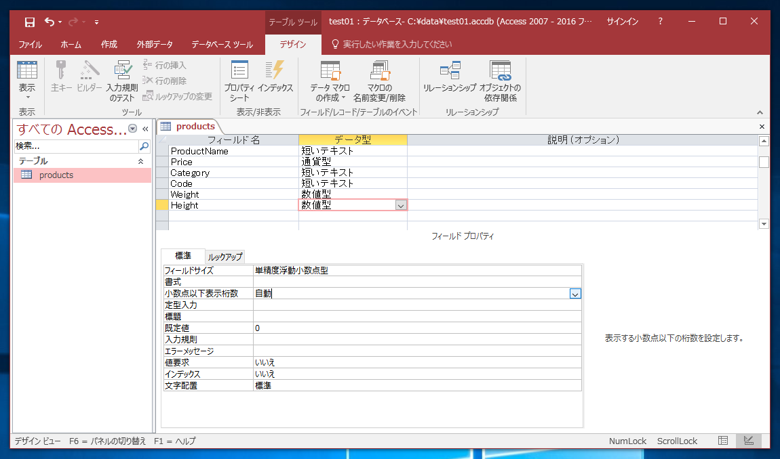
Task: Open the プロパティシート property sheet
Action: point(239,81)
